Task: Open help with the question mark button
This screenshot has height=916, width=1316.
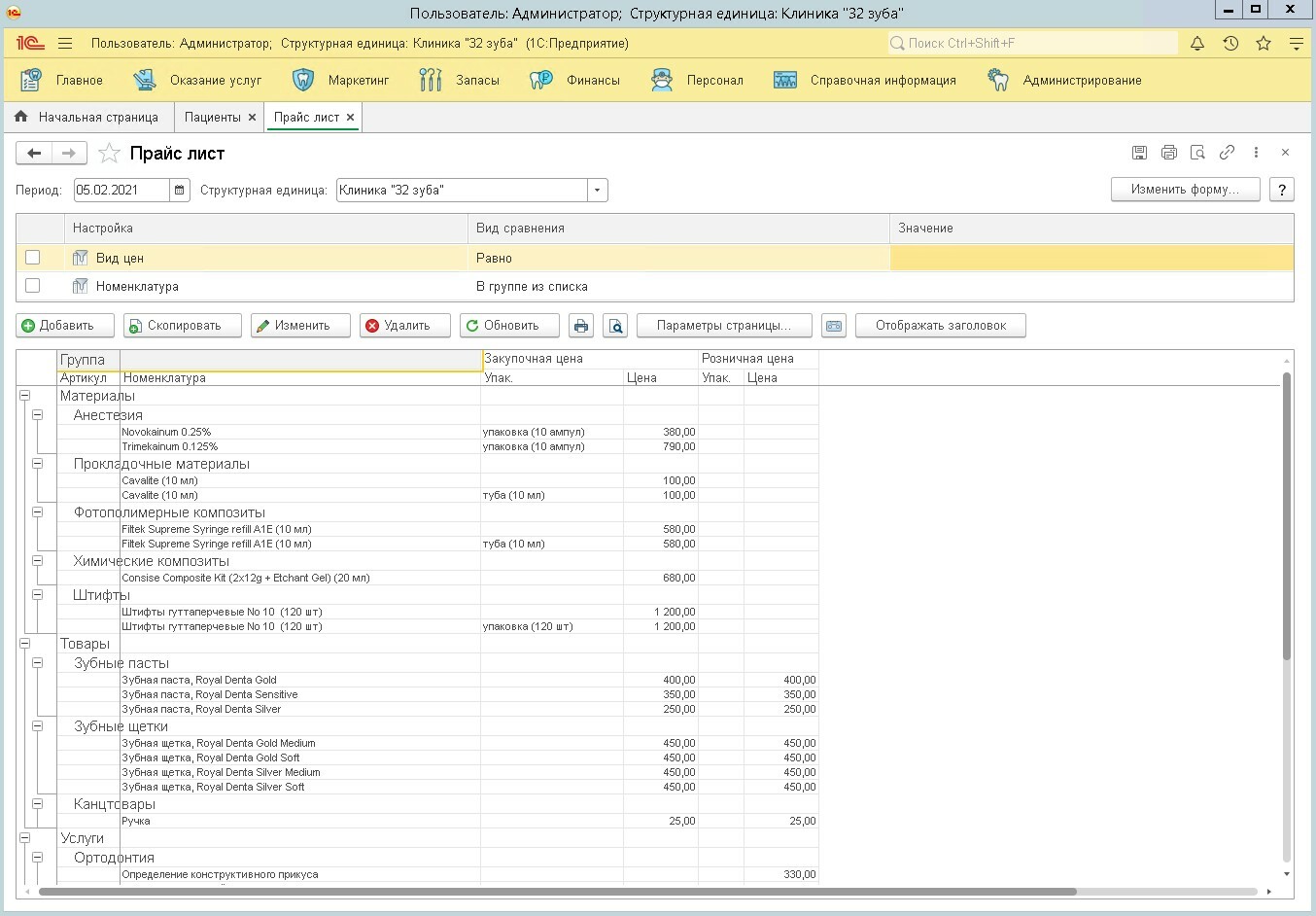Action: pos(1282,190)
